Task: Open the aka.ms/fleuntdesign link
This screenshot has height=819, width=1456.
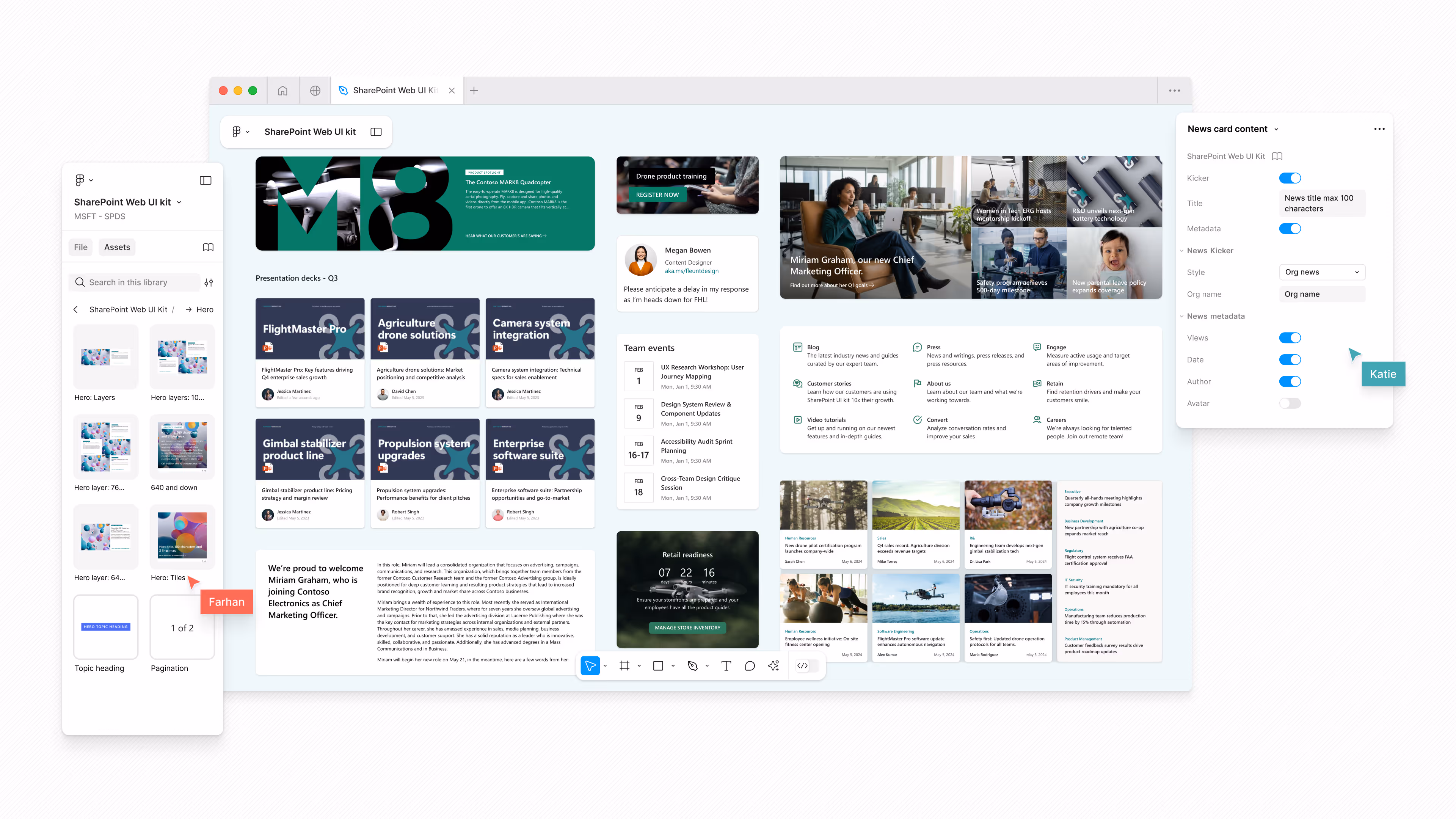Action: point(692,271)
